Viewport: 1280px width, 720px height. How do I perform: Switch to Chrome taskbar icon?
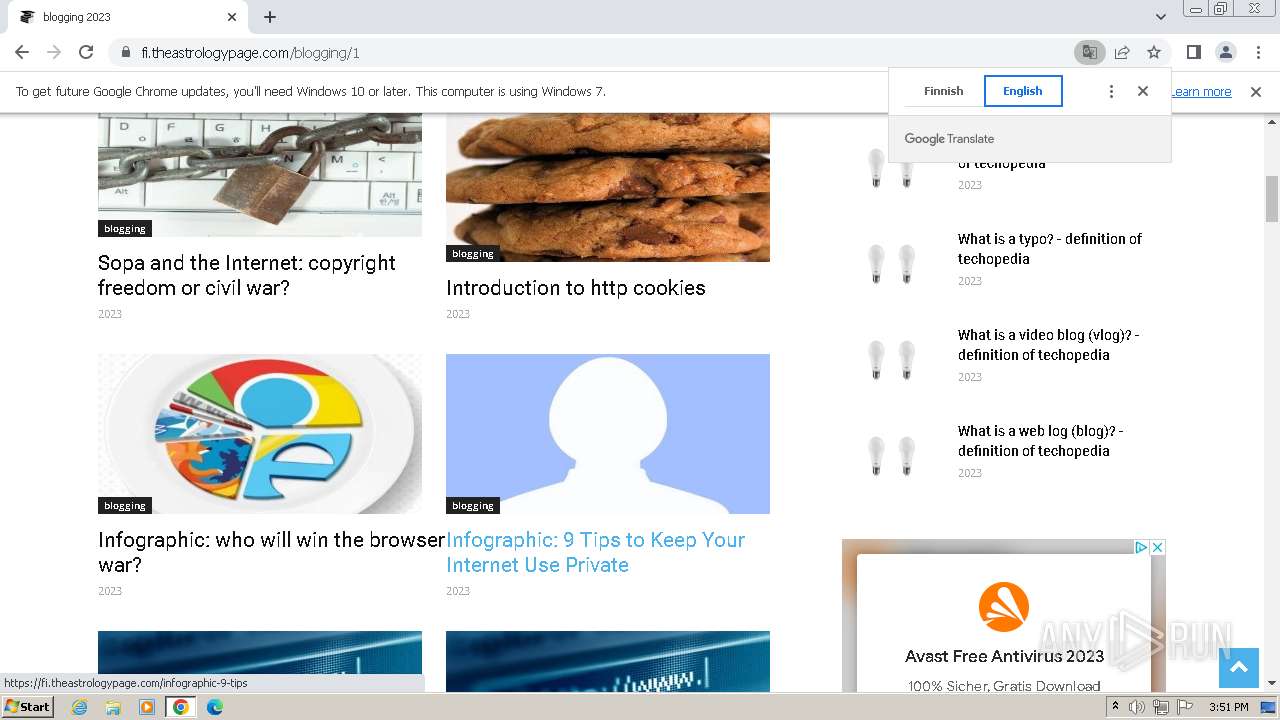tap(181, 707)
